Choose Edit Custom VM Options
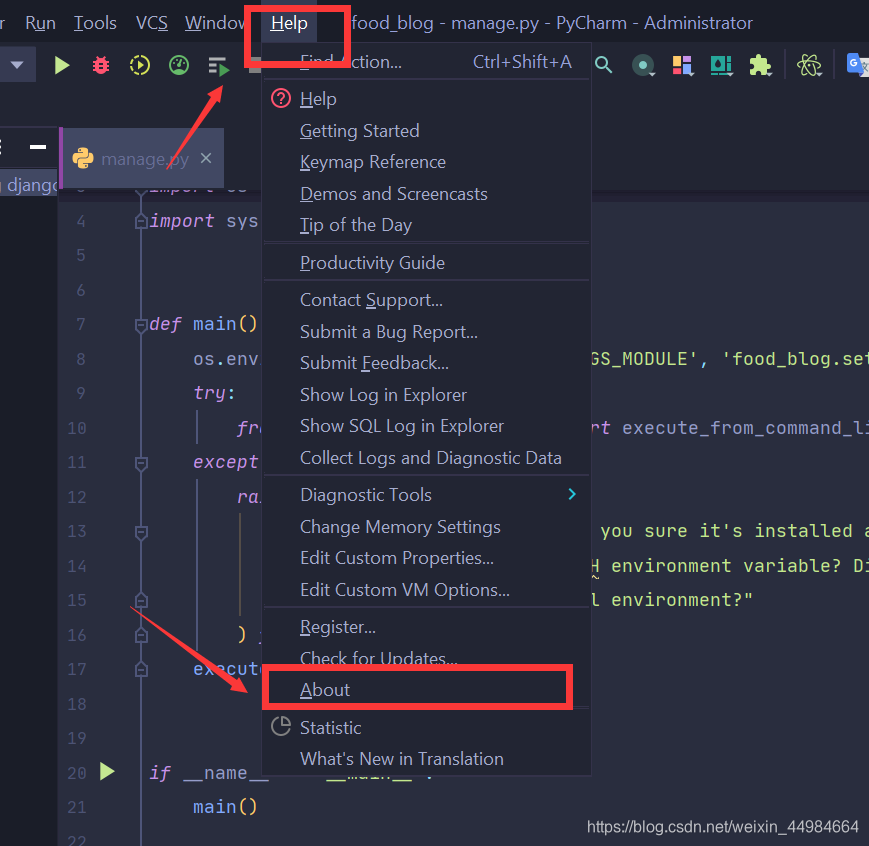The height and width of the screenshot is (846, 869). coord(427,590)
